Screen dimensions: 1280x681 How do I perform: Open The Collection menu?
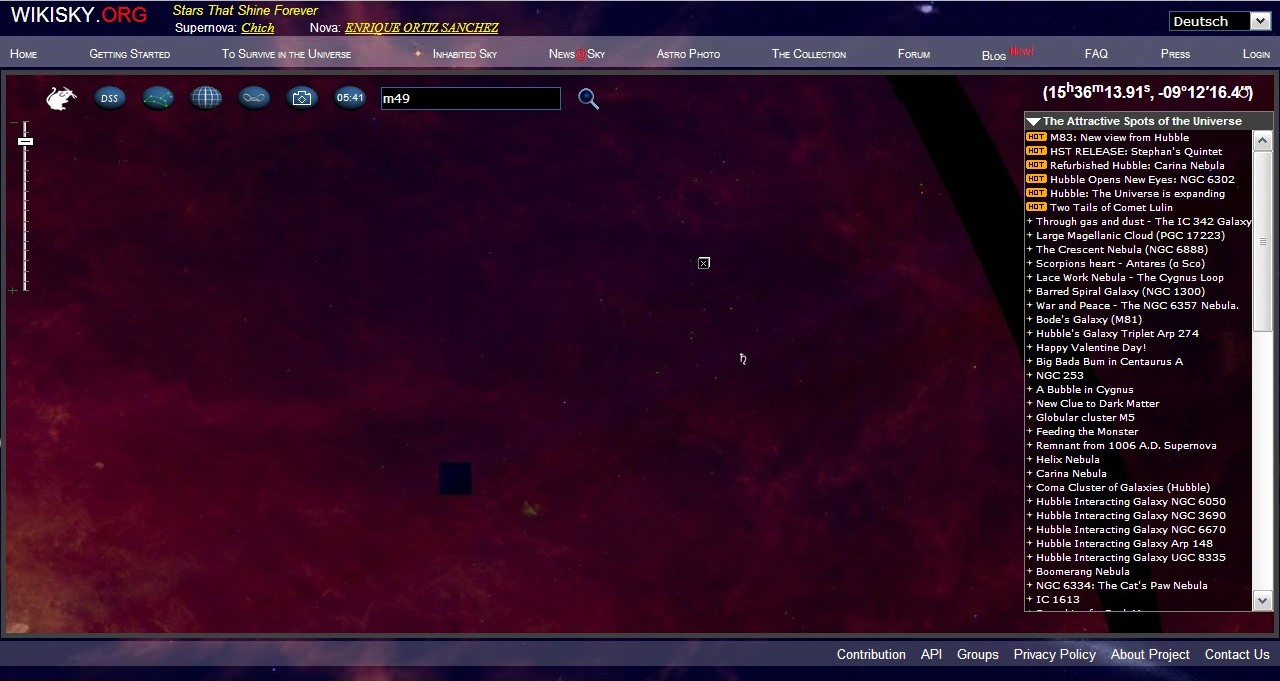[x=809, y=54]
